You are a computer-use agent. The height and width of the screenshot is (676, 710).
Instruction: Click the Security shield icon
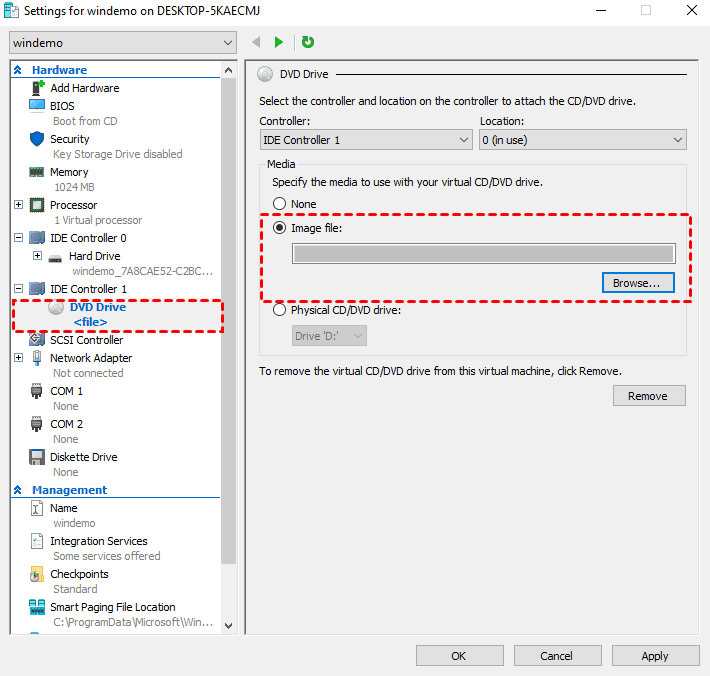pos(37,139)
